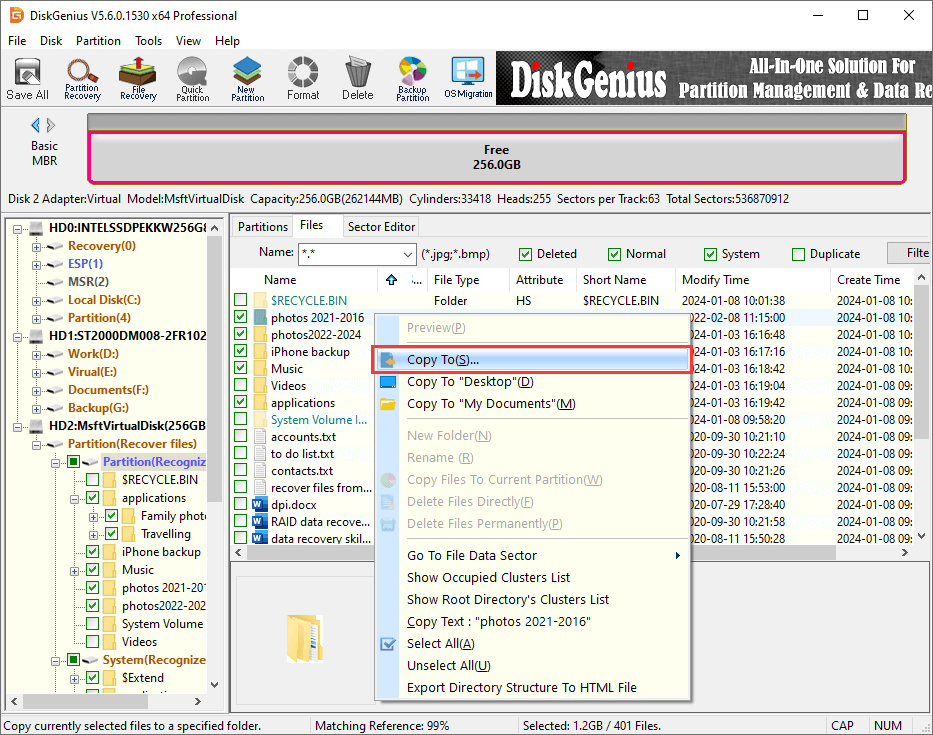Sort by the Modify Time column header
The image size is (933, 735).
(x=752, y=280)
